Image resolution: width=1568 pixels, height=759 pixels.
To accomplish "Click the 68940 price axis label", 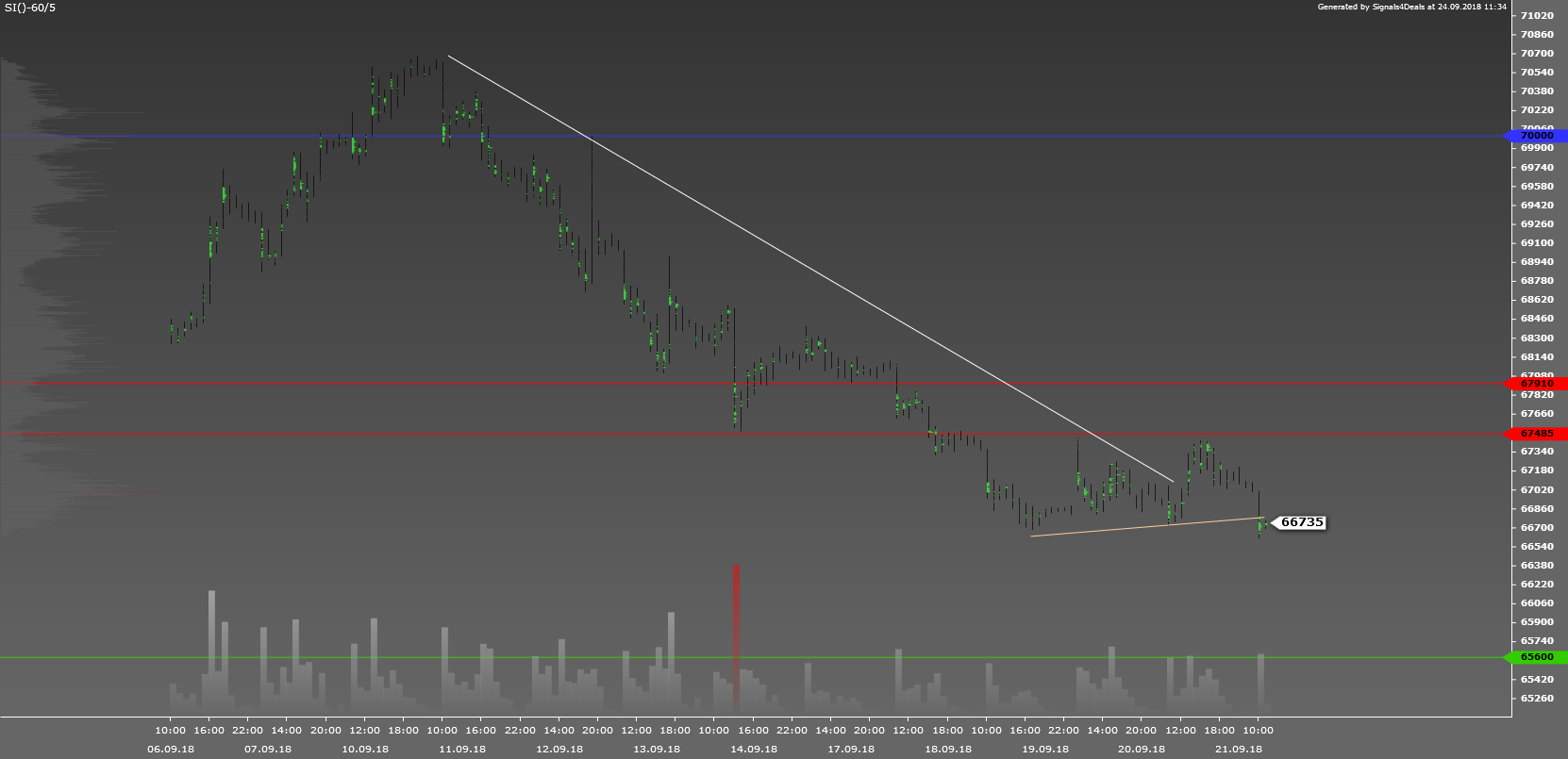I will 1537,262.
